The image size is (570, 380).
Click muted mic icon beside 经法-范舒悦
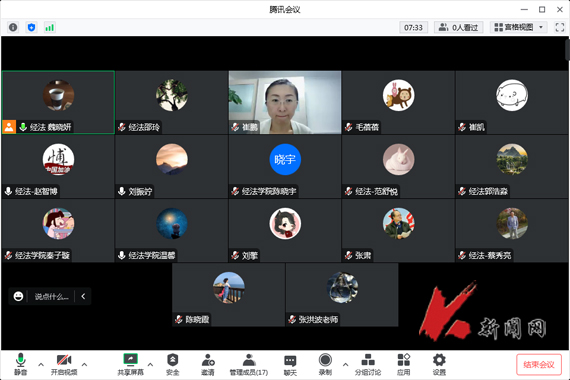pos(349,191)
